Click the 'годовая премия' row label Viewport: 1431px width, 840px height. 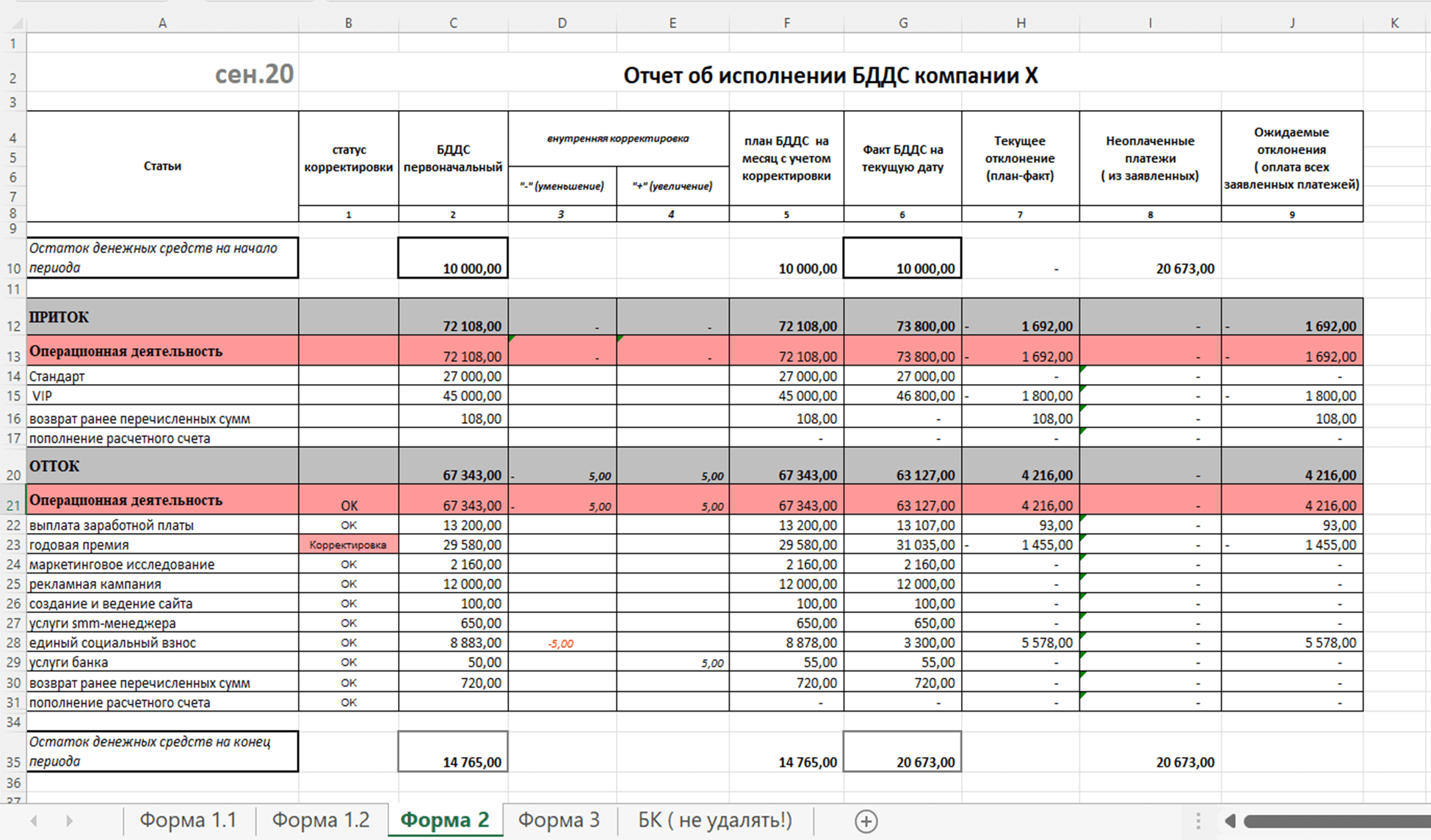pos(162,545)
